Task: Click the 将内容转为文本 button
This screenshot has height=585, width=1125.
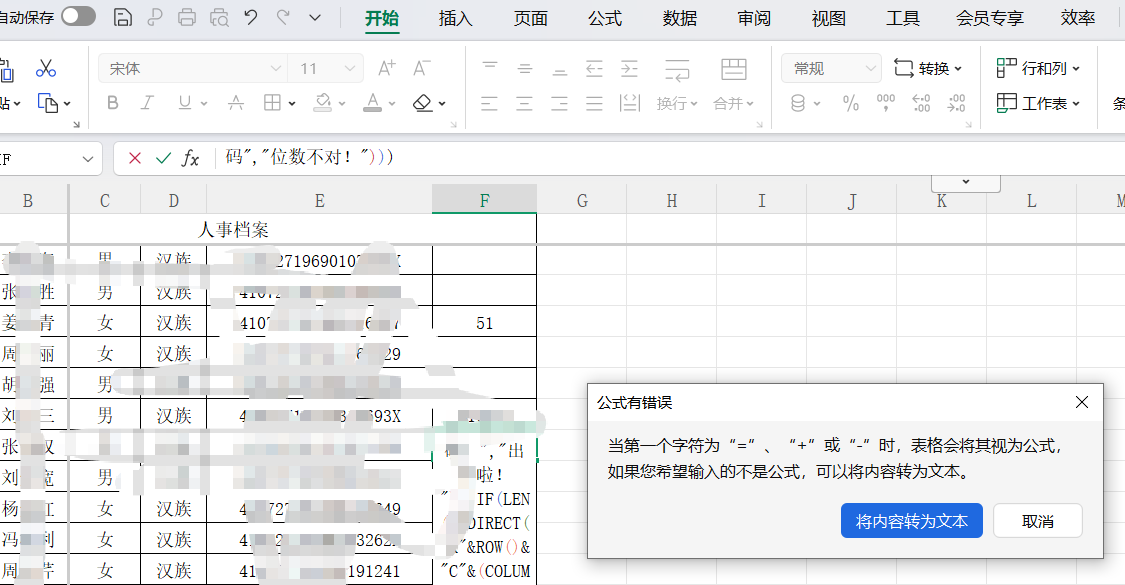Action: click(912, 521)
